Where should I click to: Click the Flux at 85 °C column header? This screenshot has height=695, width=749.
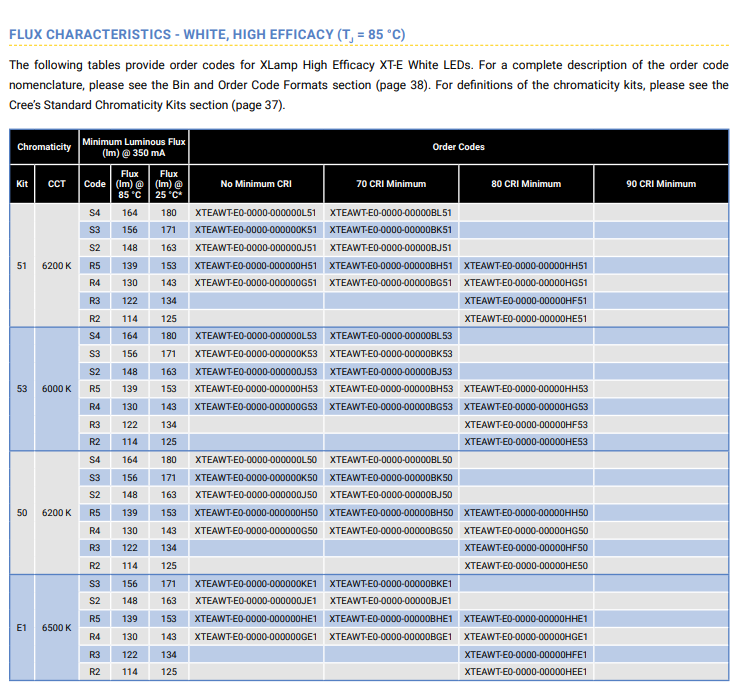(x=129, y=184)
